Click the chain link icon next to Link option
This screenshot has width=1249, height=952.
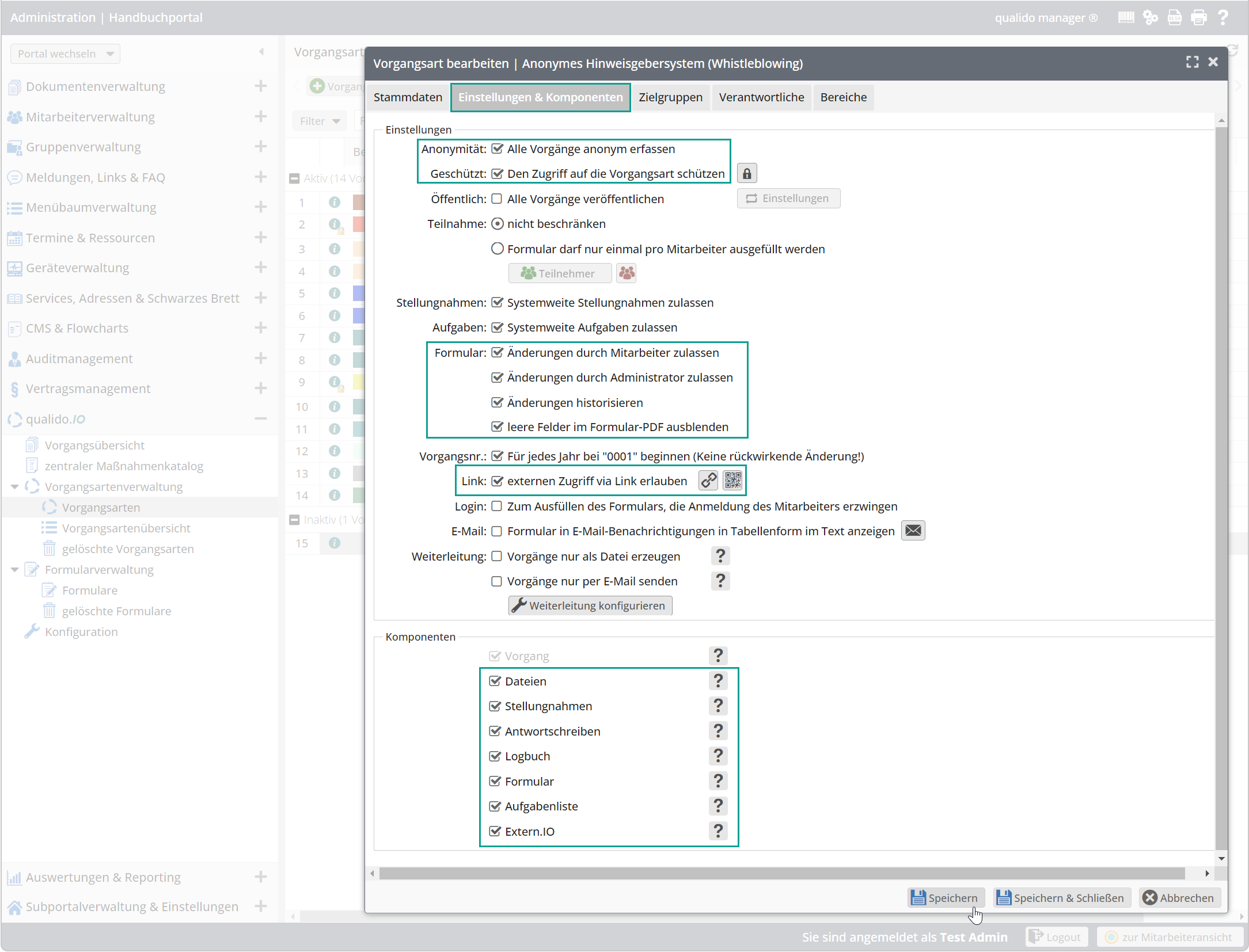click(x=708, y=480)
